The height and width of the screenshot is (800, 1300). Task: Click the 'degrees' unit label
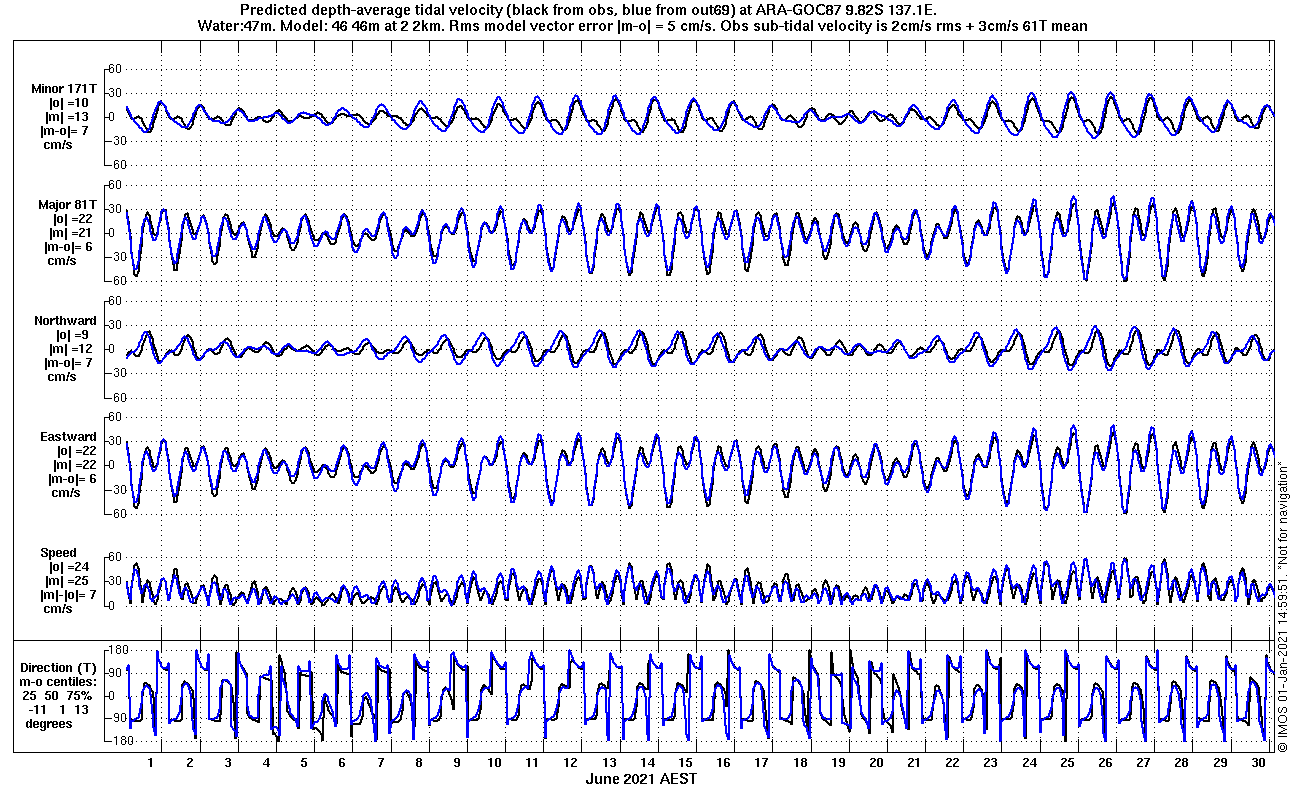pos(49,723)
